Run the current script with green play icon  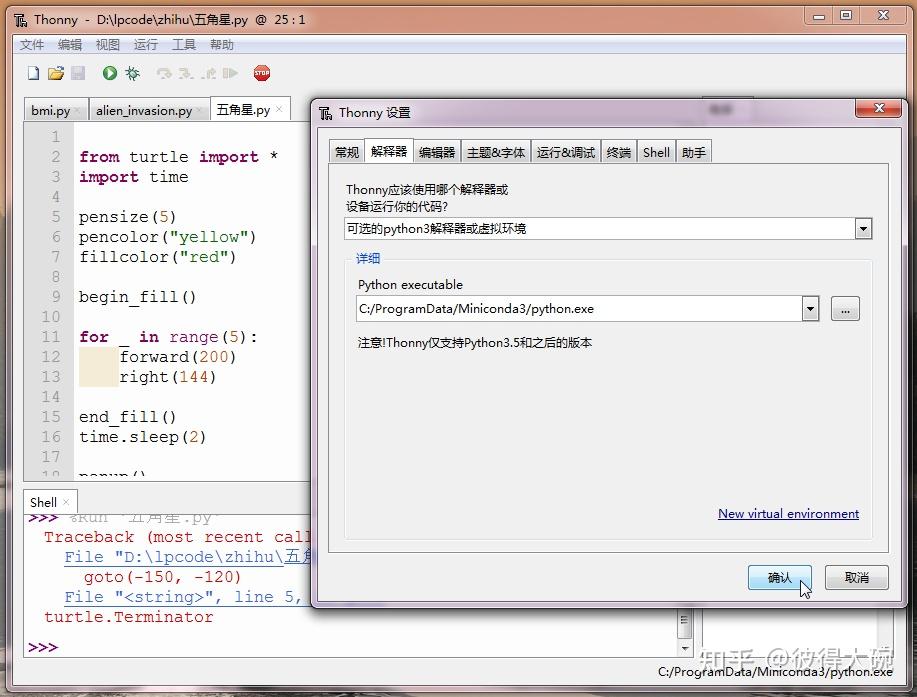(x=109, y=72)
